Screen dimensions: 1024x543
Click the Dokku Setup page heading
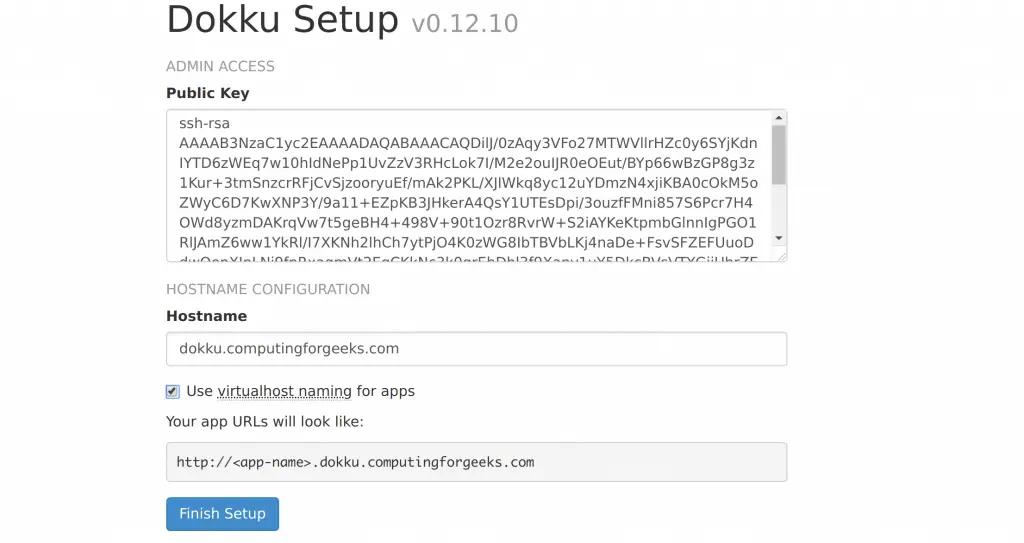(x=282, y=20)
